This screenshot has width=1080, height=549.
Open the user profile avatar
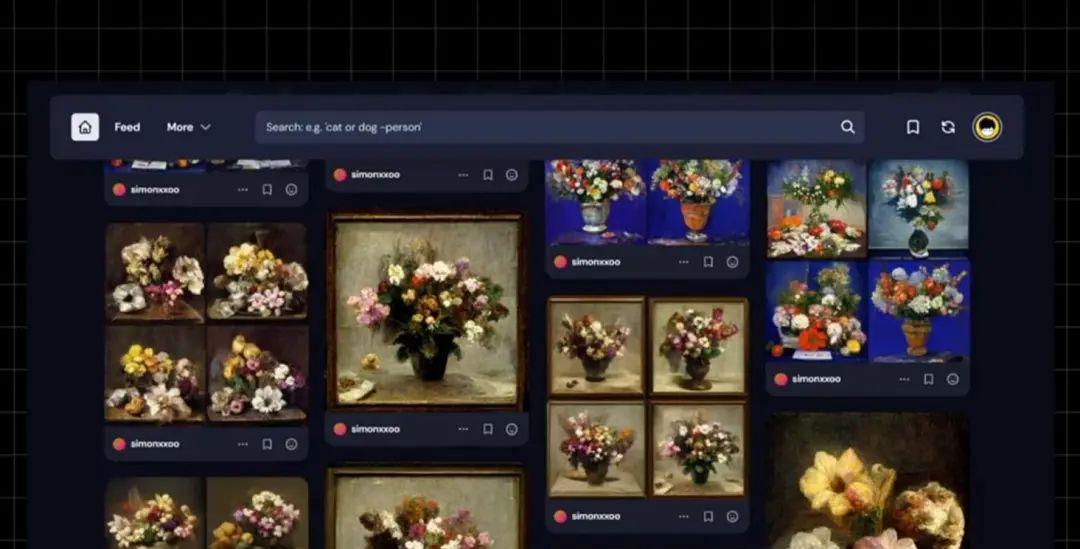[987, 127]
